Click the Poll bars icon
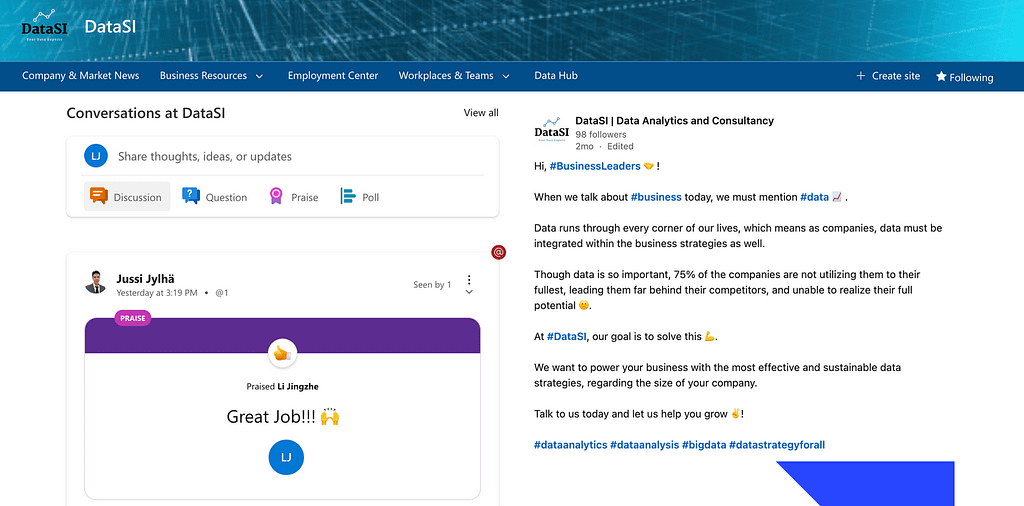 pyautogui.click(x=347, y=196)
